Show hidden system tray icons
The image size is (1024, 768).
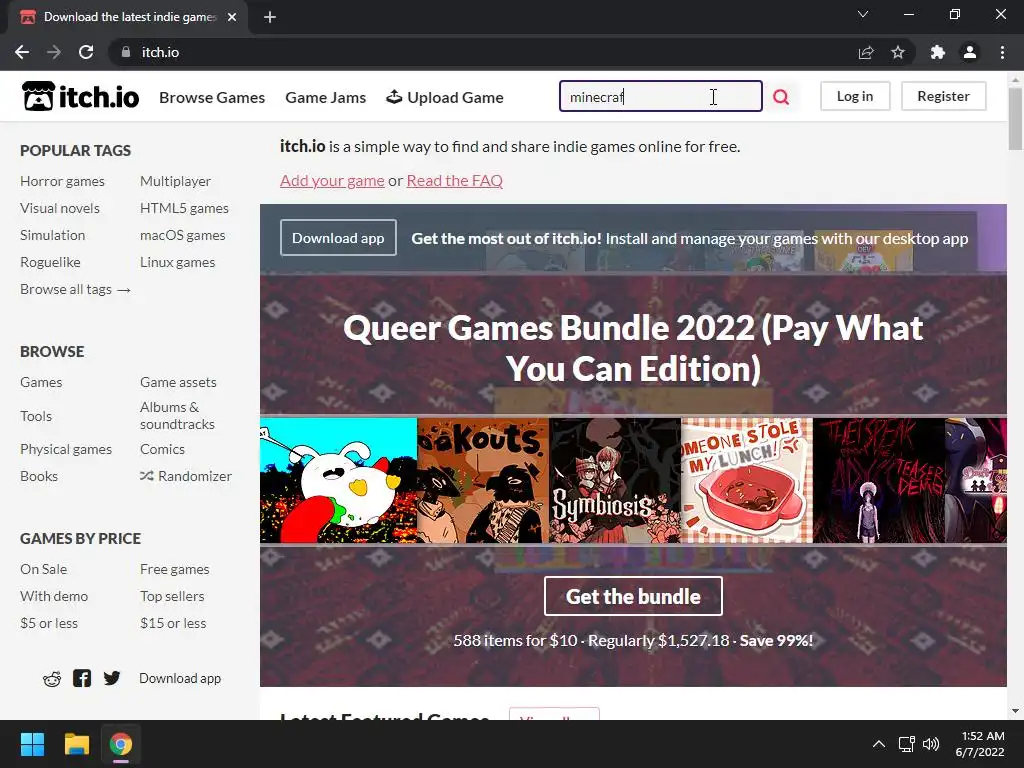click(879, 744)
